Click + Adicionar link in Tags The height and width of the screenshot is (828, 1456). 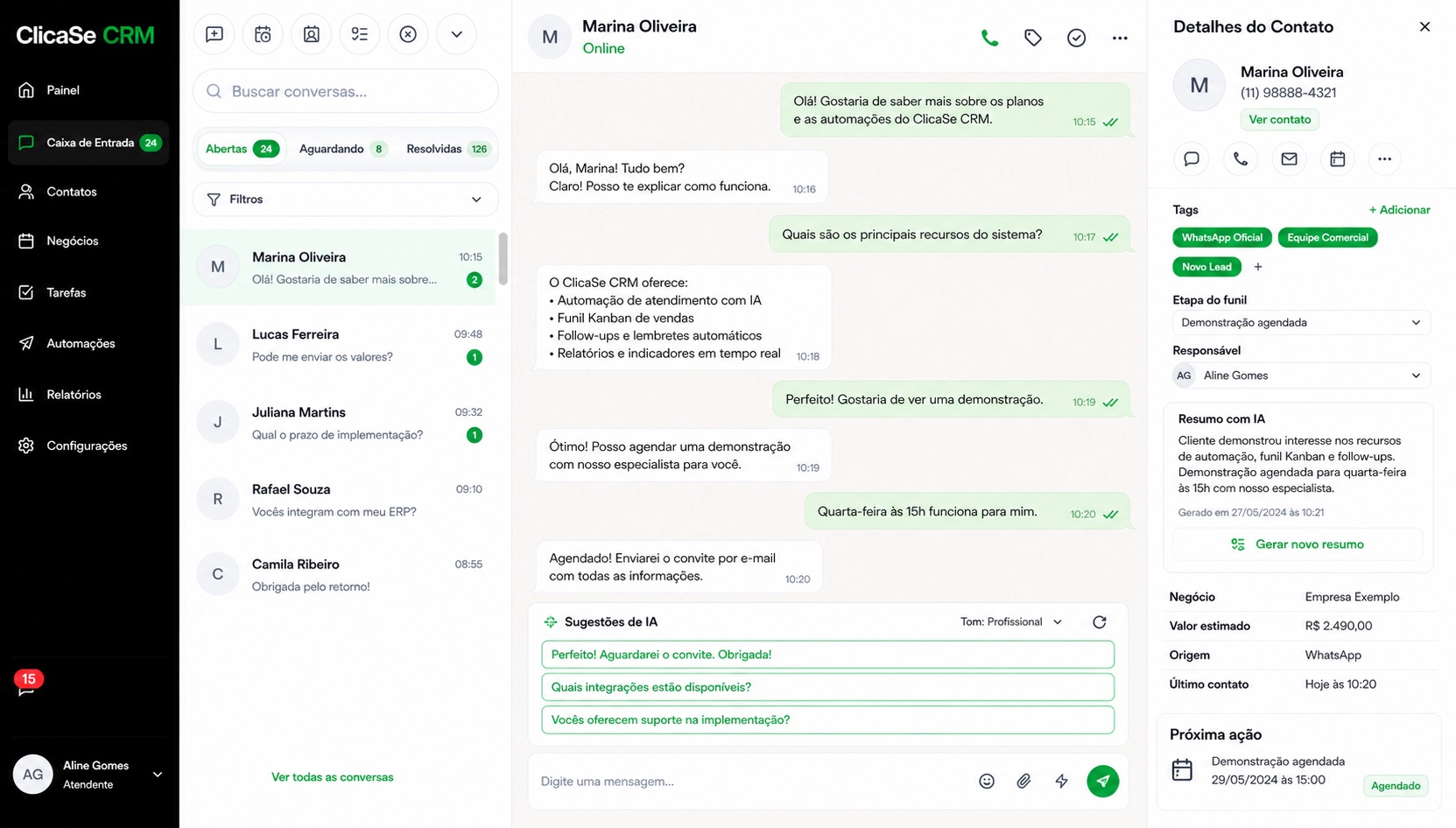coord(1399,210)
